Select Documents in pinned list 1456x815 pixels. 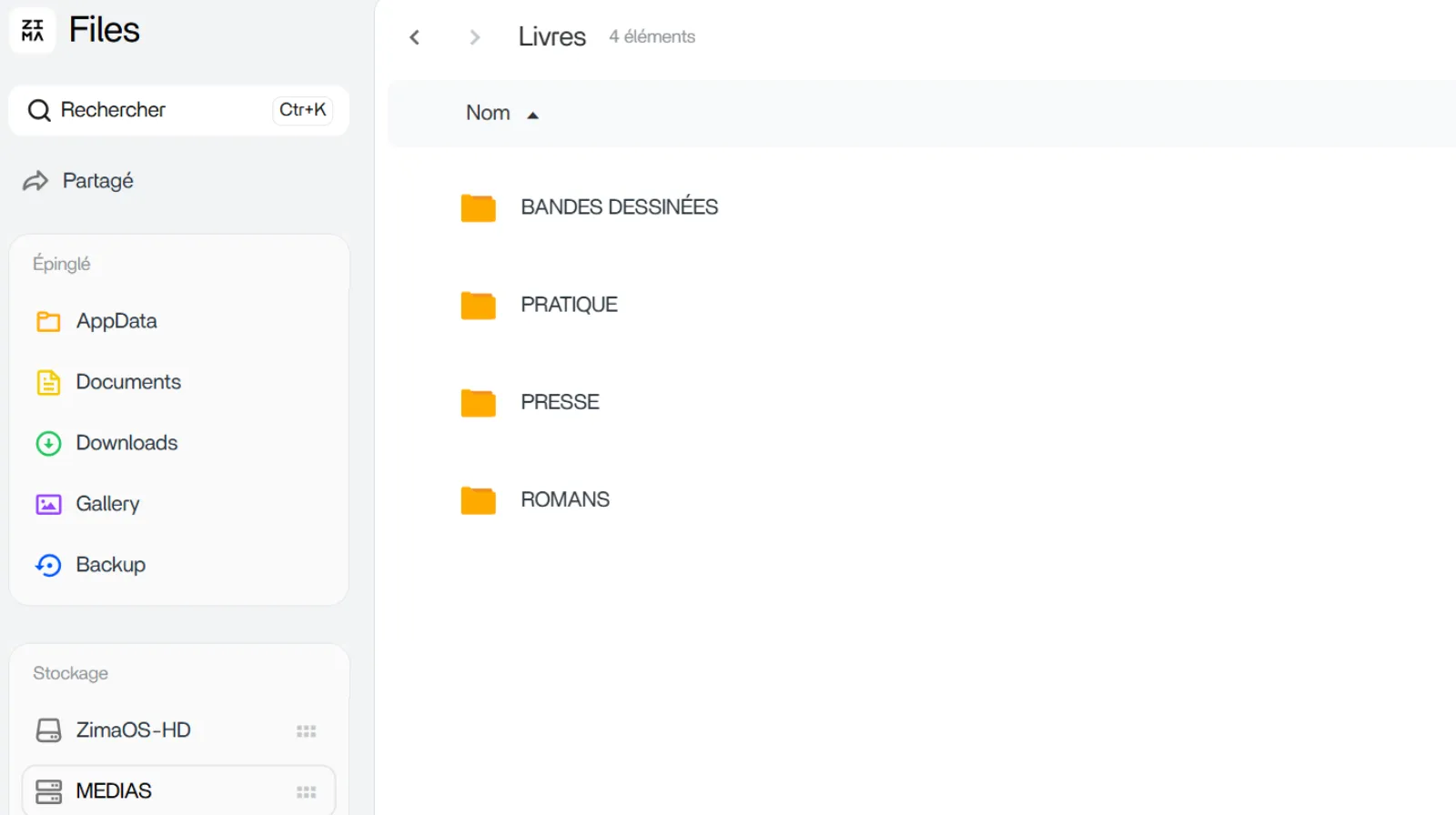(127, 382)
